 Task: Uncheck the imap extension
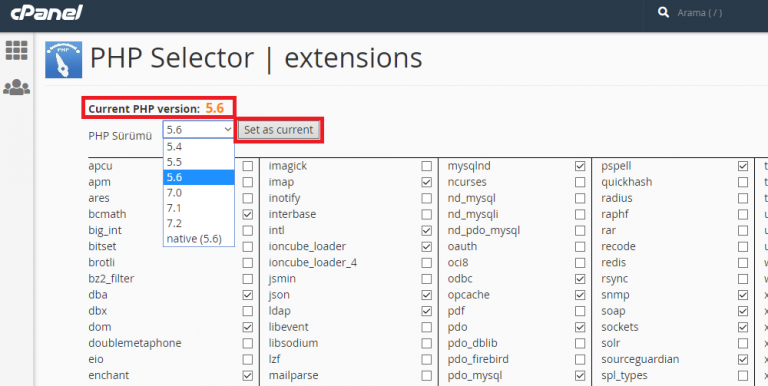pos(427,182)
